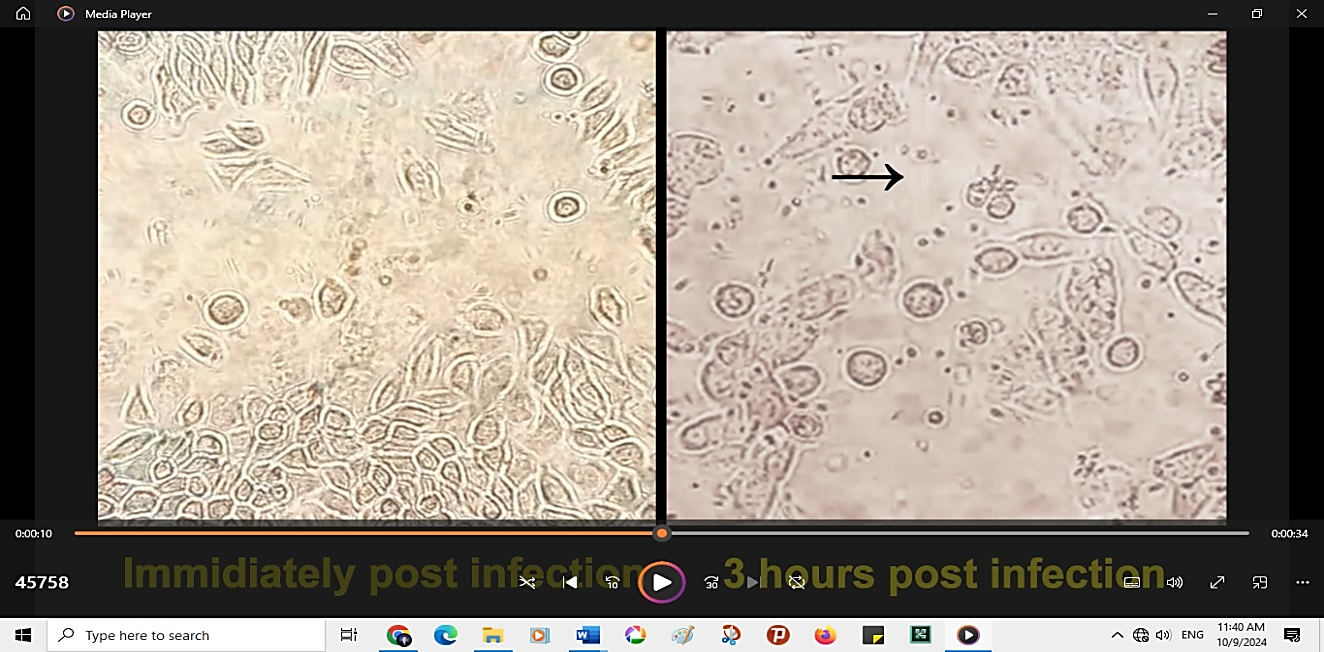Click the volume speaker icon in player

click(x=1175, y=582)
